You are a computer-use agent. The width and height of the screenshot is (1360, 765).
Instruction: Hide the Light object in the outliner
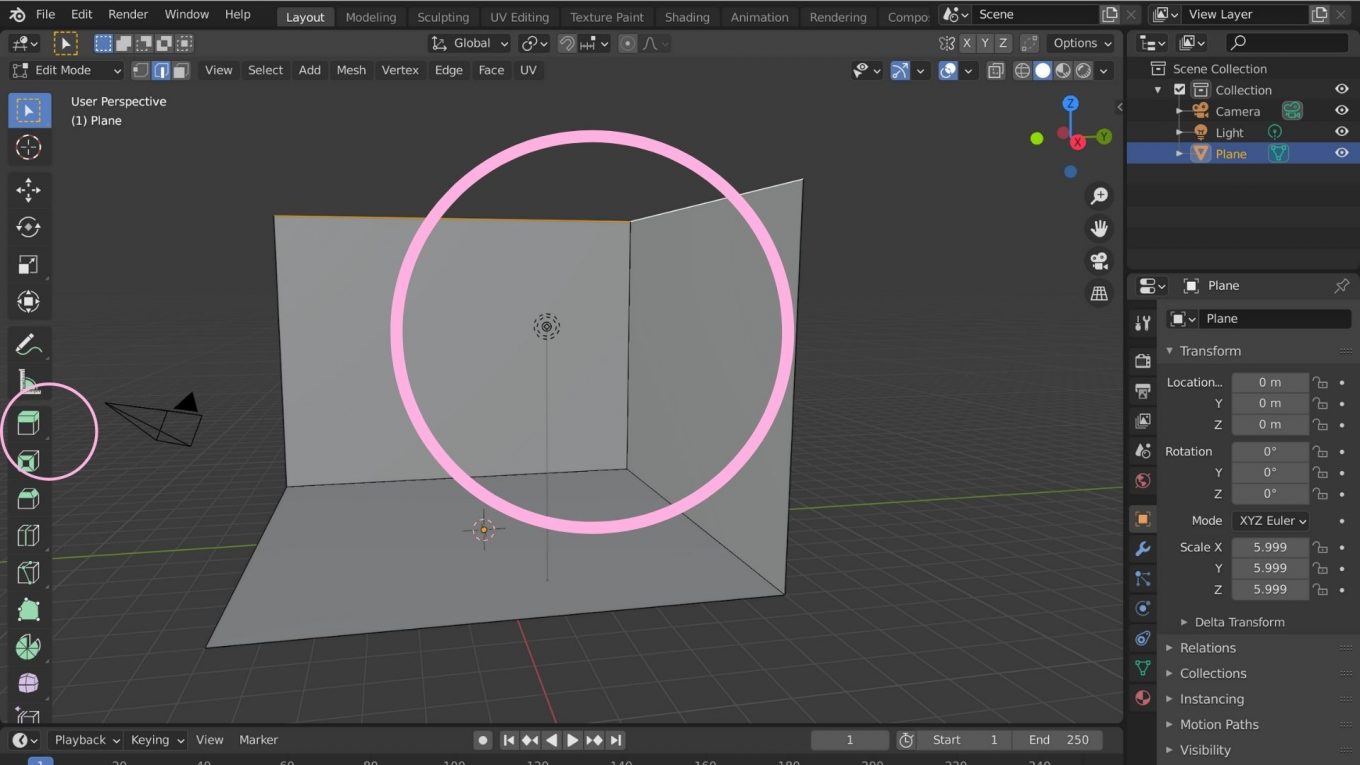click(x=1341, y=131)
